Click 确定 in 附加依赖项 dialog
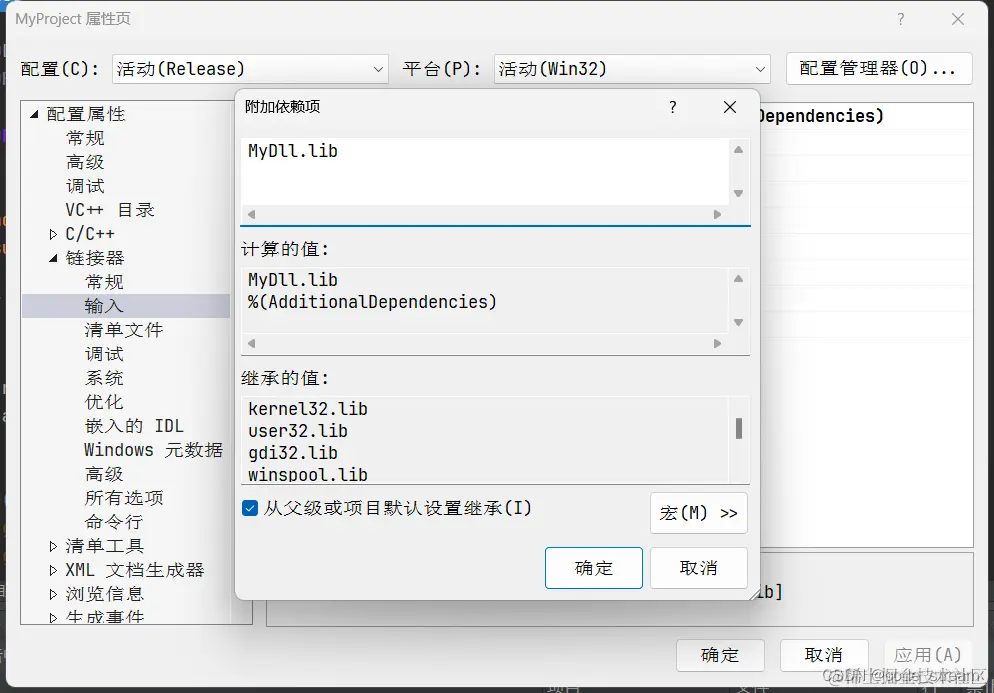 [x=593, y=568]
